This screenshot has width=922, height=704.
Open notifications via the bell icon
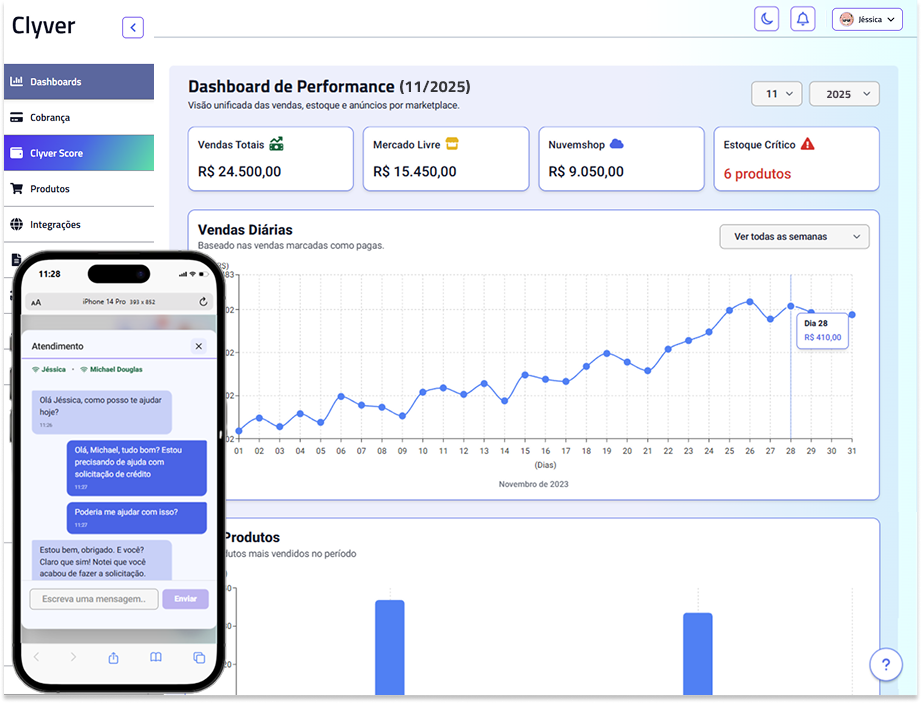[x=802, y=19]
